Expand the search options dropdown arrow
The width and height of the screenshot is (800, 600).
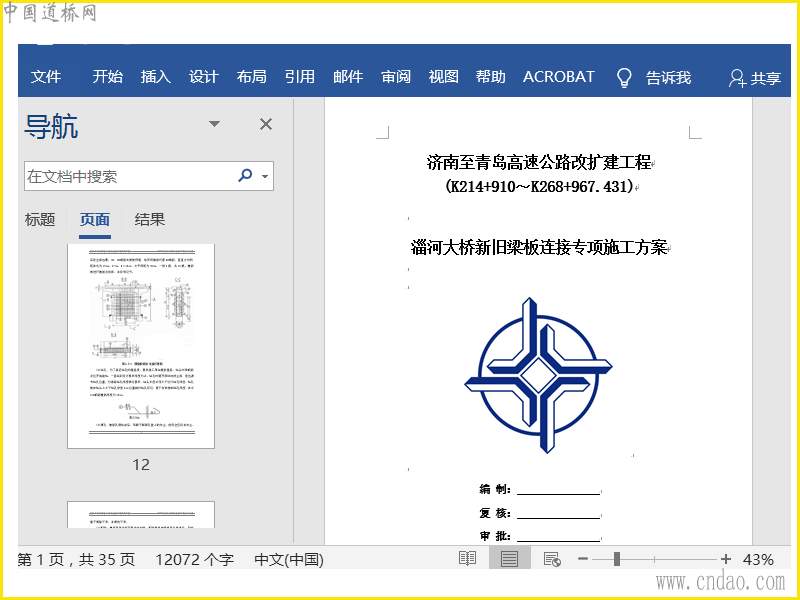265,177
